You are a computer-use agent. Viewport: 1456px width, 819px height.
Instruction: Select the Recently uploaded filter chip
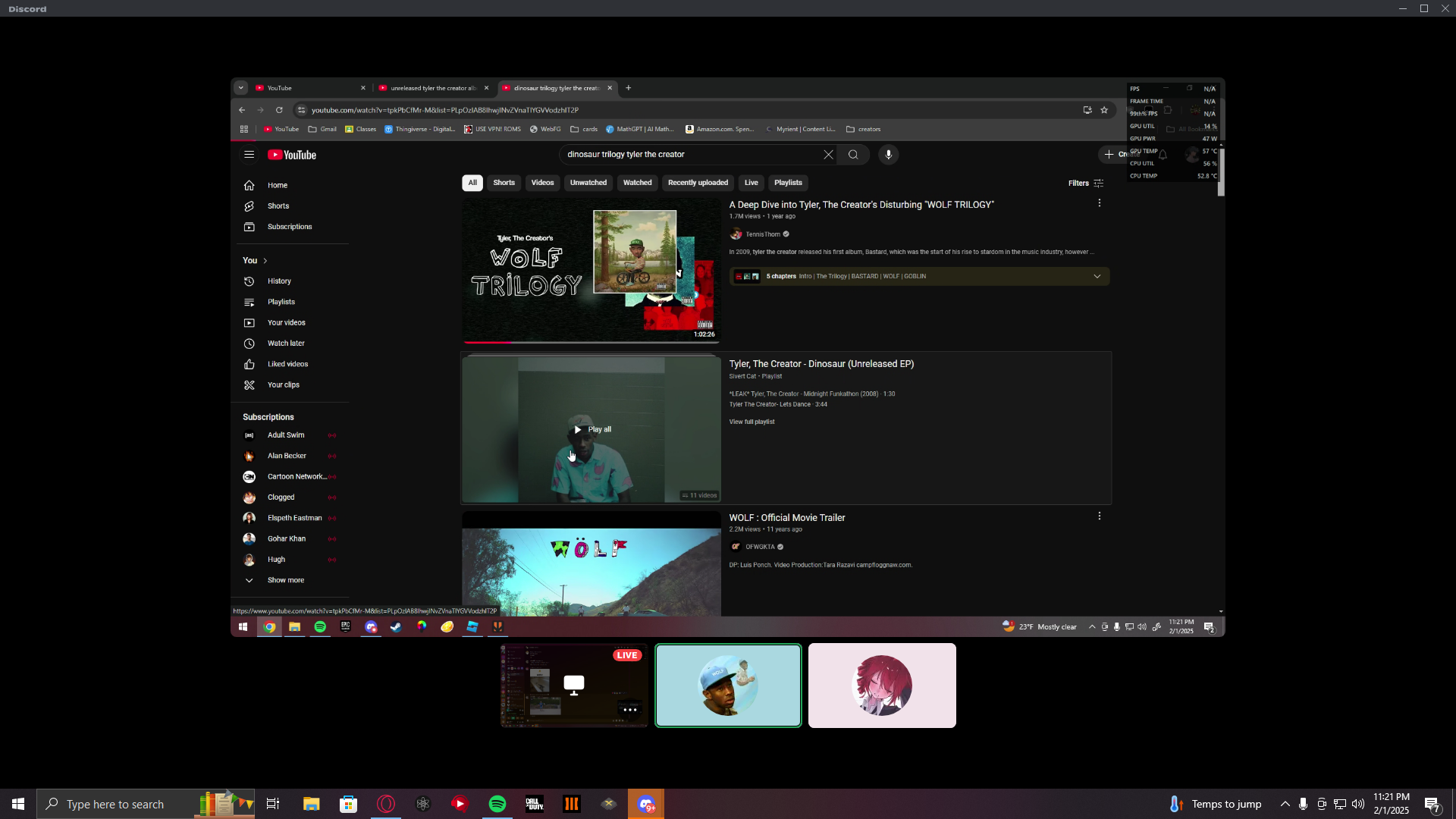[x=698, y=183]
